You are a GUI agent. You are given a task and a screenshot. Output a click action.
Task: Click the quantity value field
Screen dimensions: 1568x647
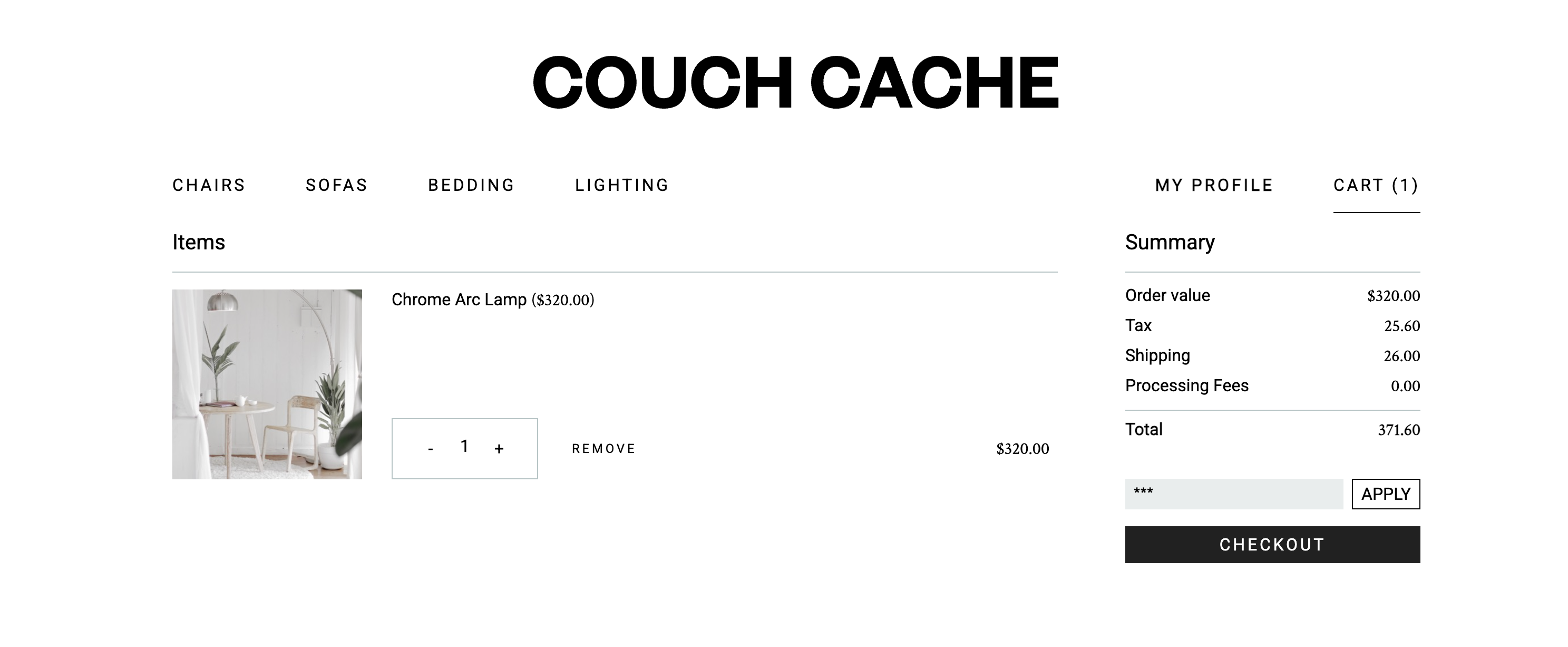tap(464, 447)
